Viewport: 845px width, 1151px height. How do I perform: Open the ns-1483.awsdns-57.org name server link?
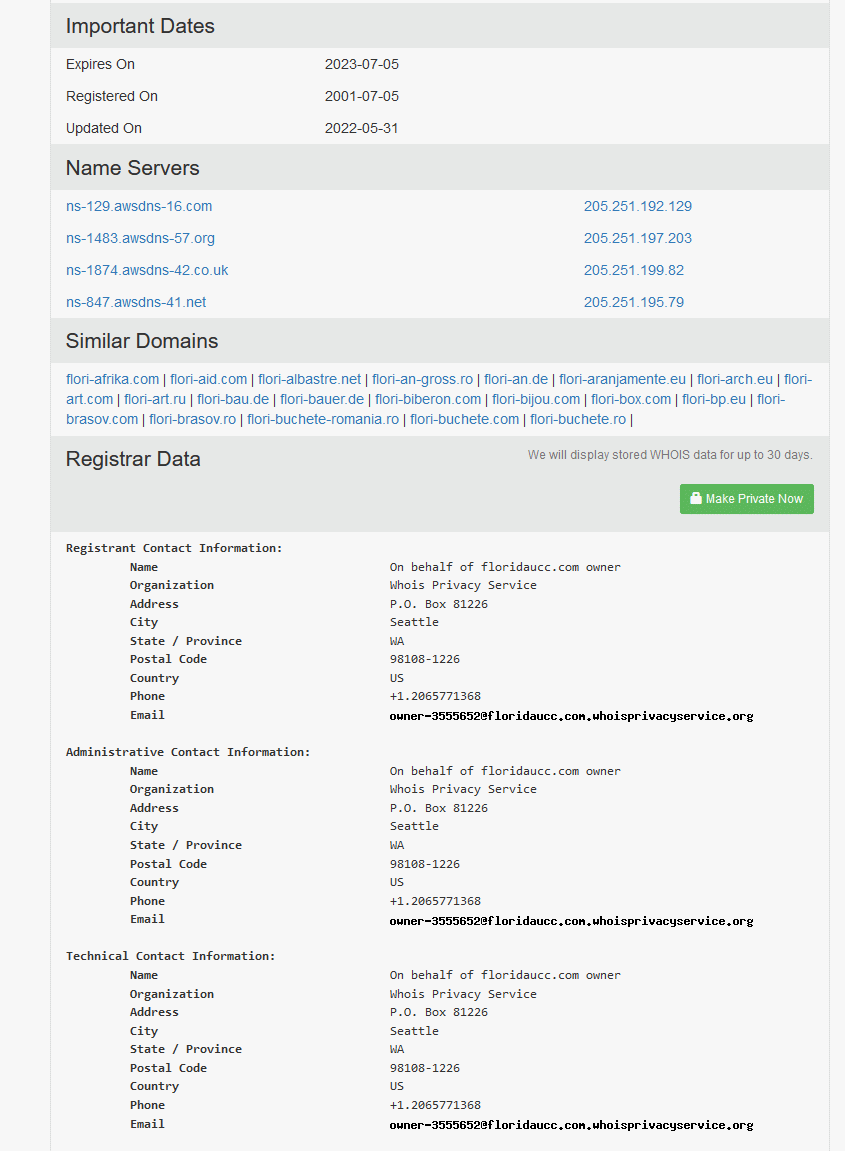140,239
